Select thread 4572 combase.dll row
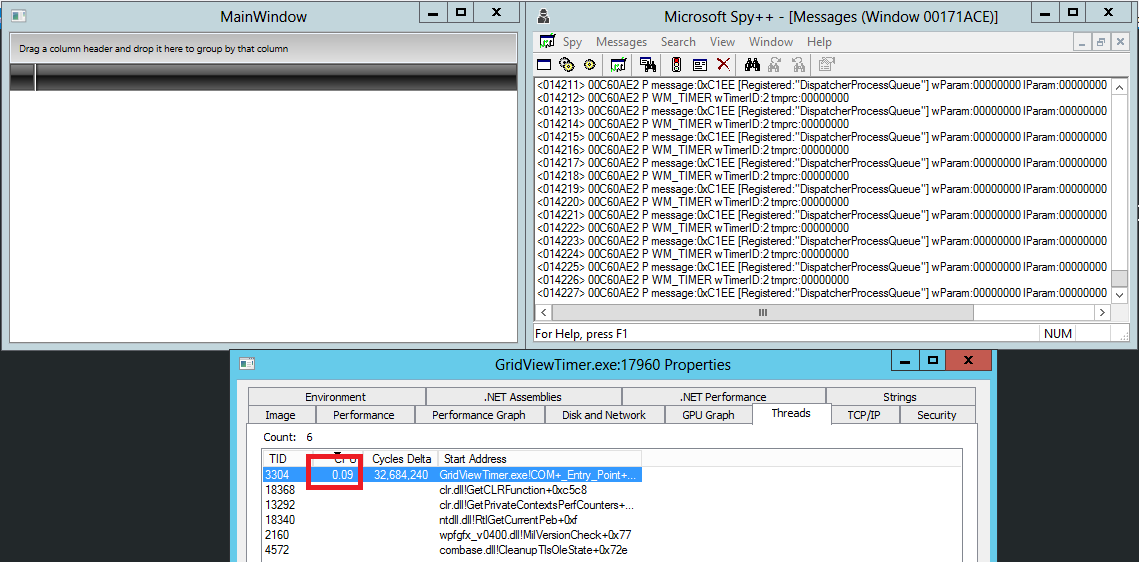This screenshot has width=1139, height=562. 452,550
